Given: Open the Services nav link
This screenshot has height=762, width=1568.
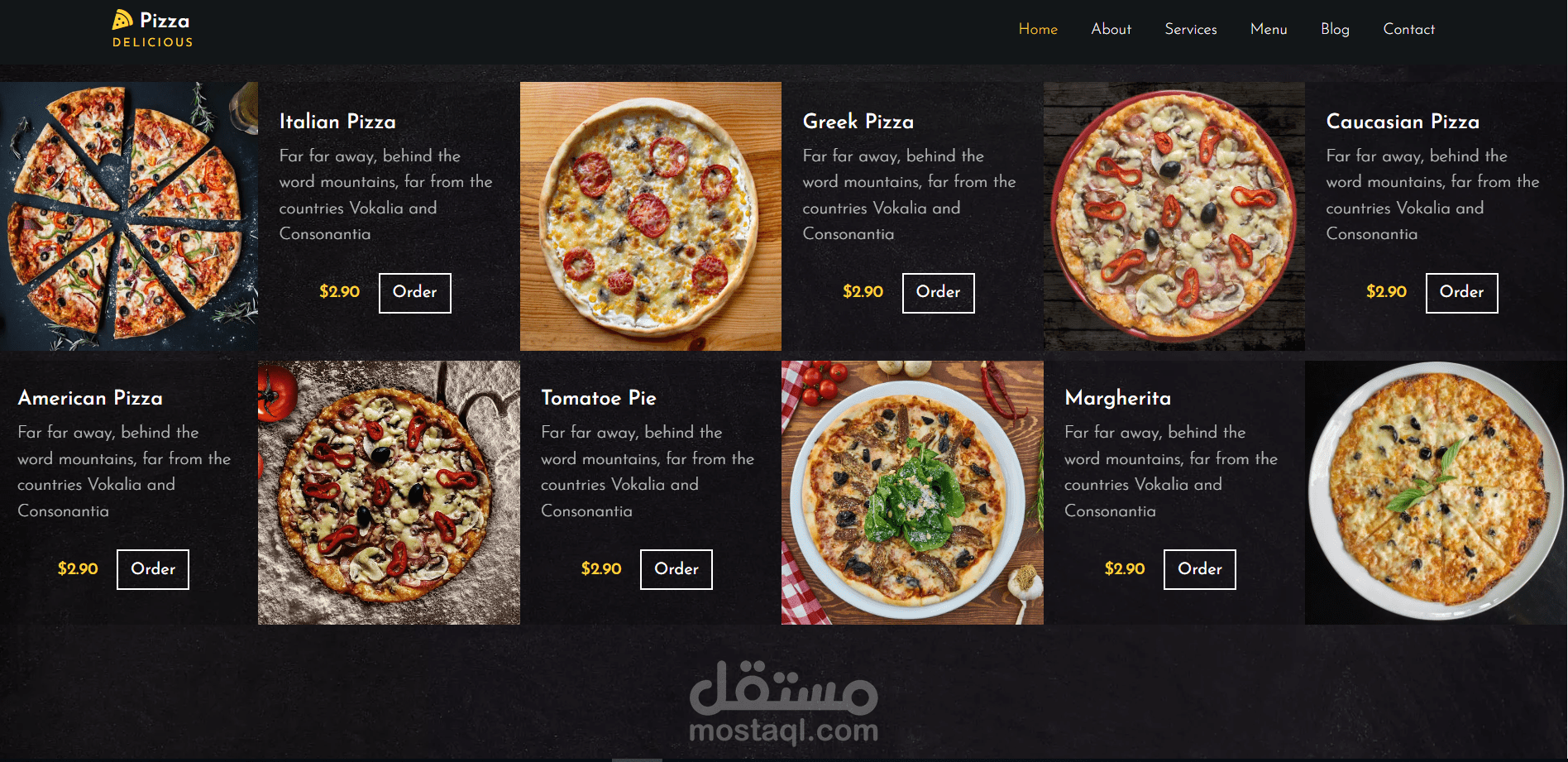Looking at the screenshot, I should pos(1191,29).
